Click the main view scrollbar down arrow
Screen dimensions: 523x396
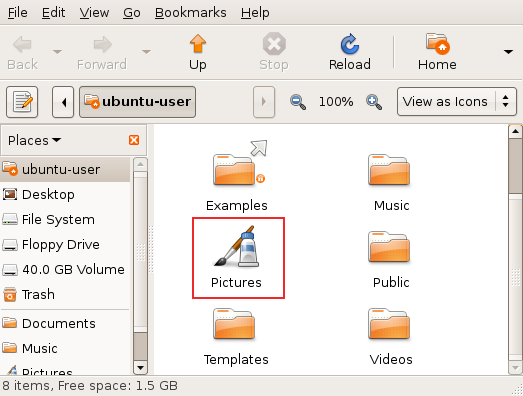(515, 368)
